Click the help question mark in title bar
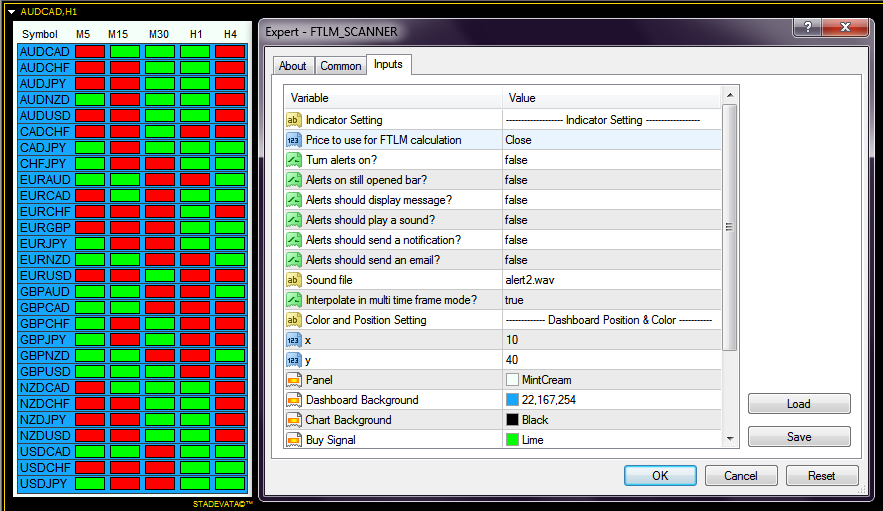The image size is (883, 511). 808,27
